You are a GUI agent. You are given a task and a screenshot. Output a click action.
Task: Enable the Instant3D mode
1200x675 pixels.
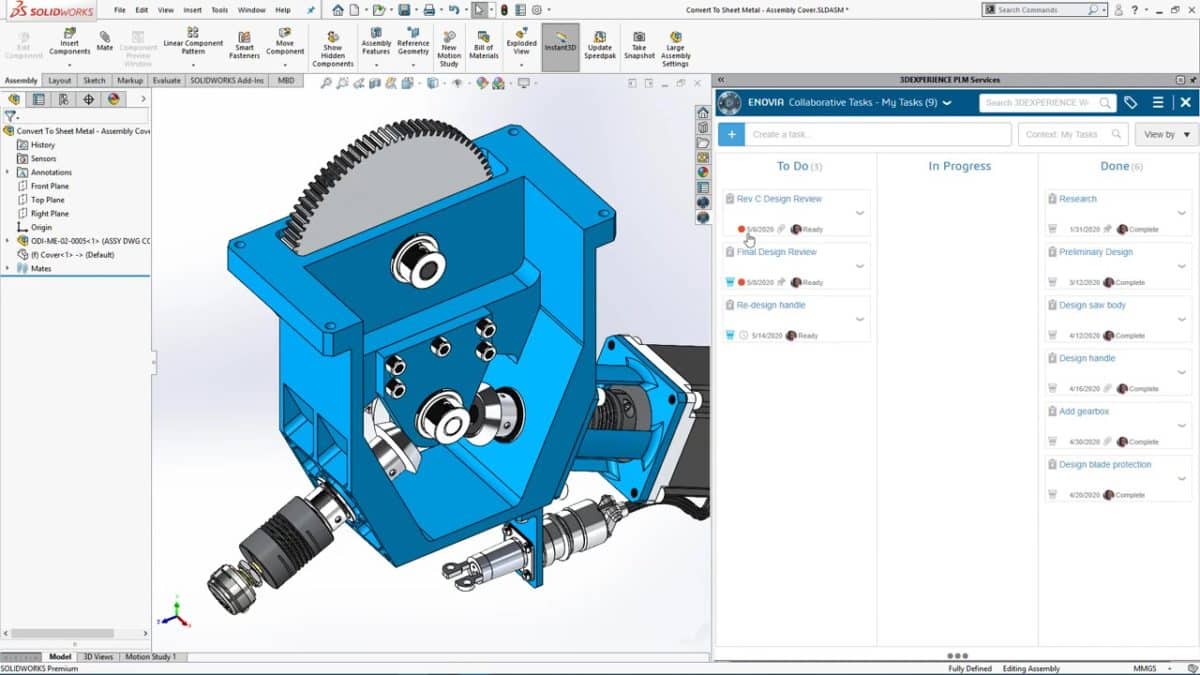(559, 43)
